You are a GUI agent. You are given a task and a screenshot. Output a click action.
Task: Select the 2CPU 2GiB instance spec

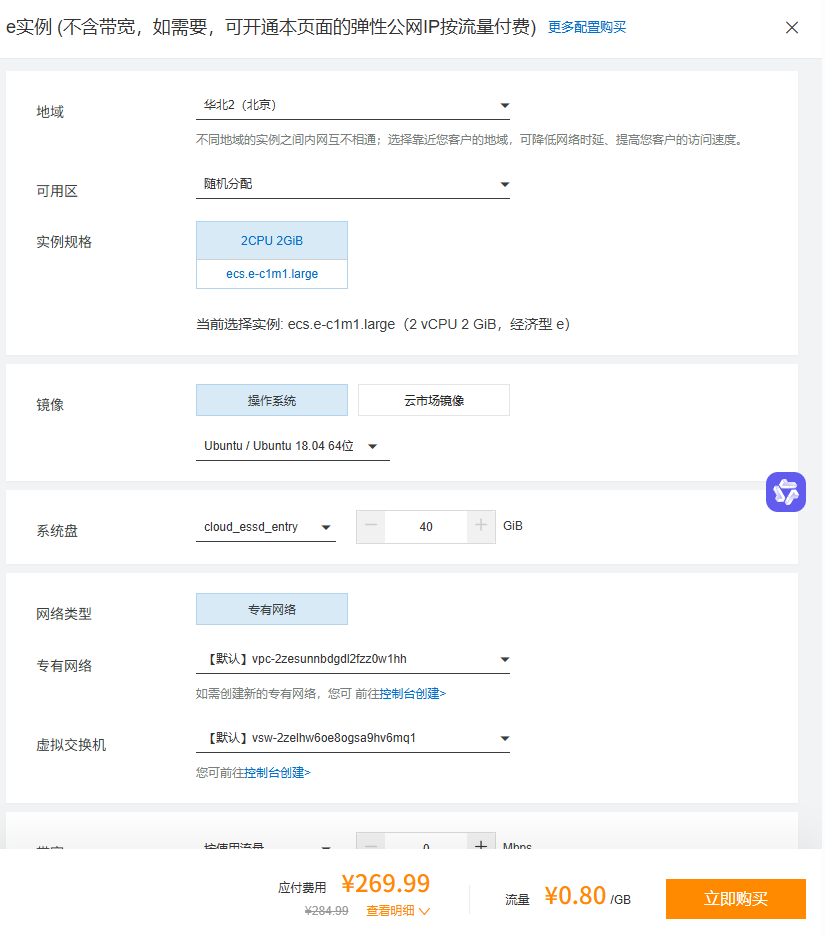pos(272,241)
